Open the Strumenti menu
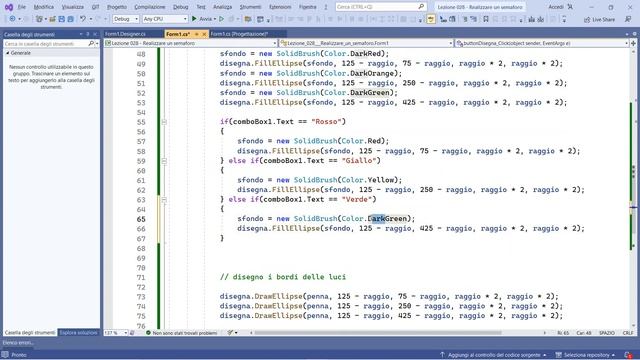 [250, 7]
